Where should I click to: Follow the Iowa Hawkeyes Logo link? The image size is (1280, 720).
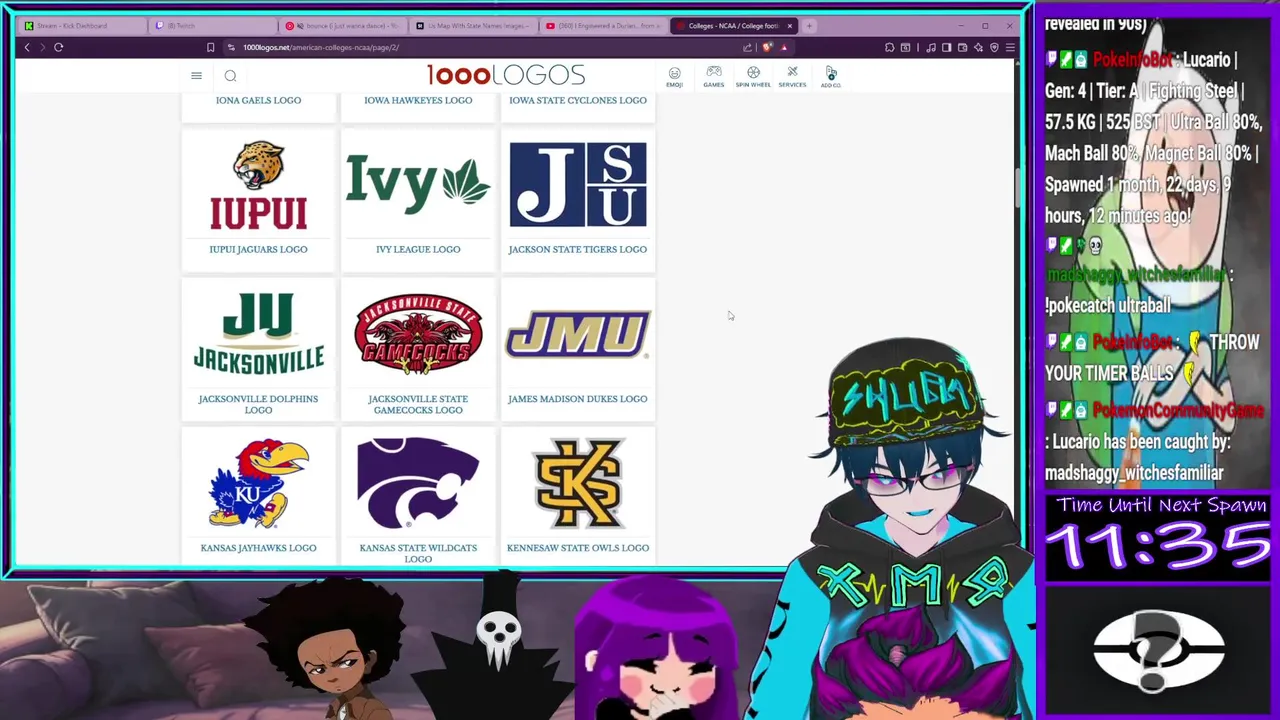tap(418, 100)
